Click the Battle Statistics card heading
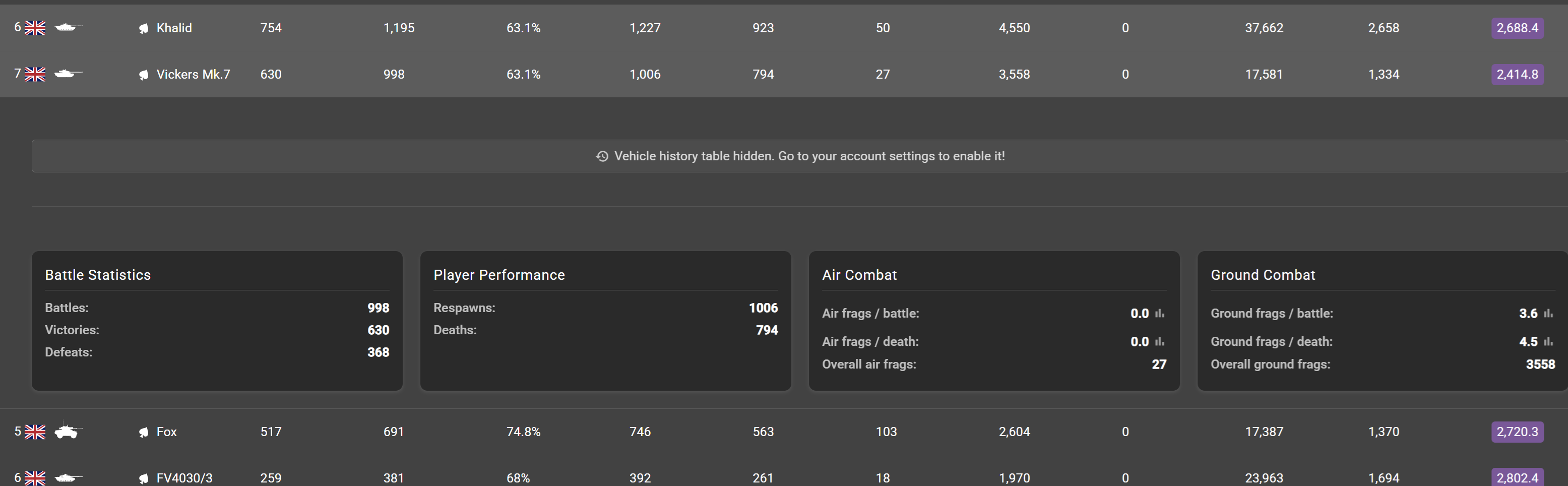Screen dimensions: 1568x486 98,275
